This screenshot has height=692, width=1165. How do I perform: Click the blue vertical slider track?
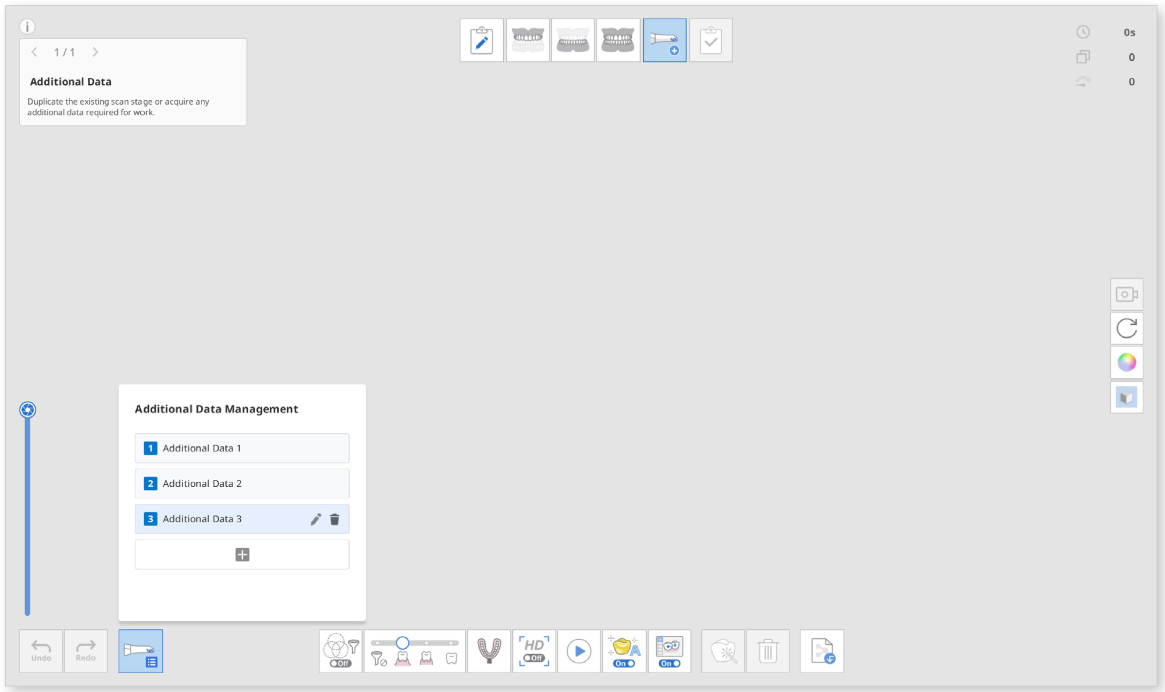tap(27, 517)
